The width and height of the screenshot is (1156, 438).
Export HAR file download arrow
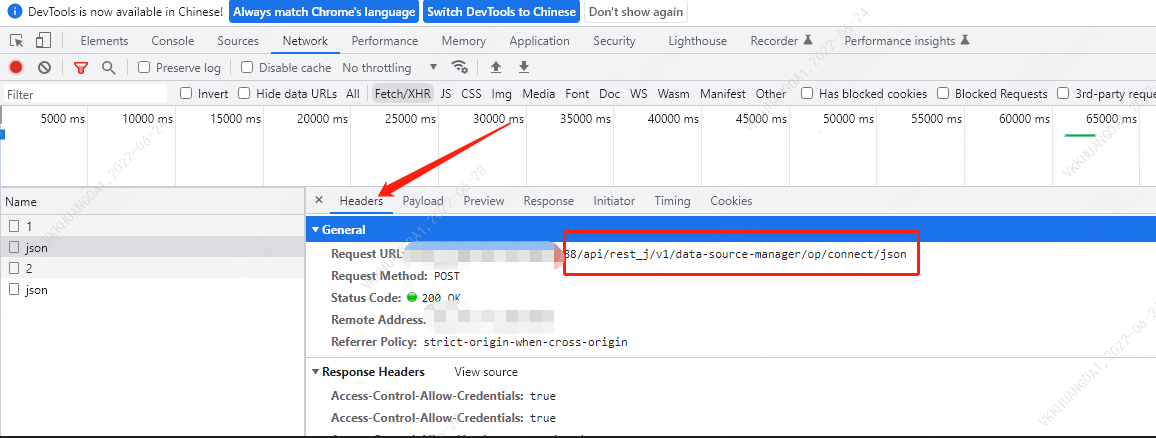point(523,68)
